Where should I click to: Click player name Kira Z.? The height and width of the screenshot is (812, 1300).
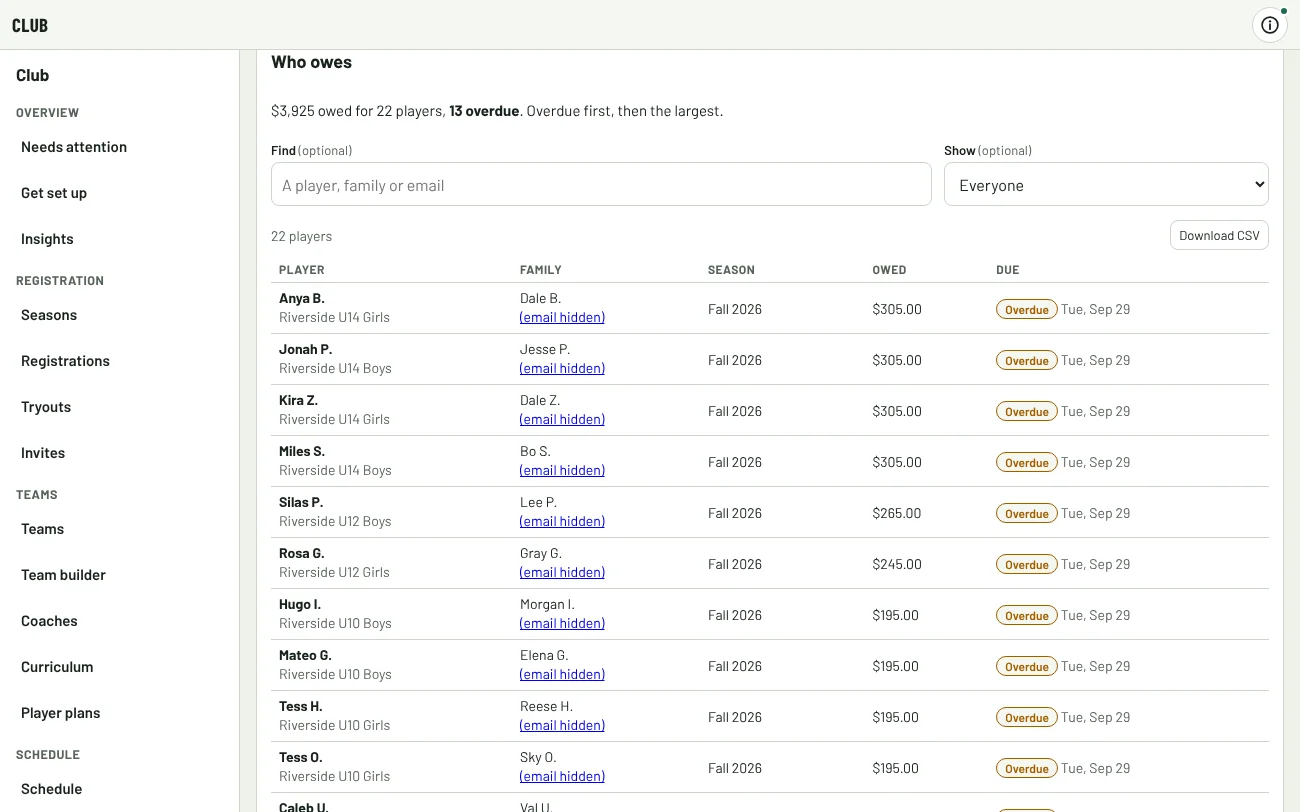[x=298, y=400]
